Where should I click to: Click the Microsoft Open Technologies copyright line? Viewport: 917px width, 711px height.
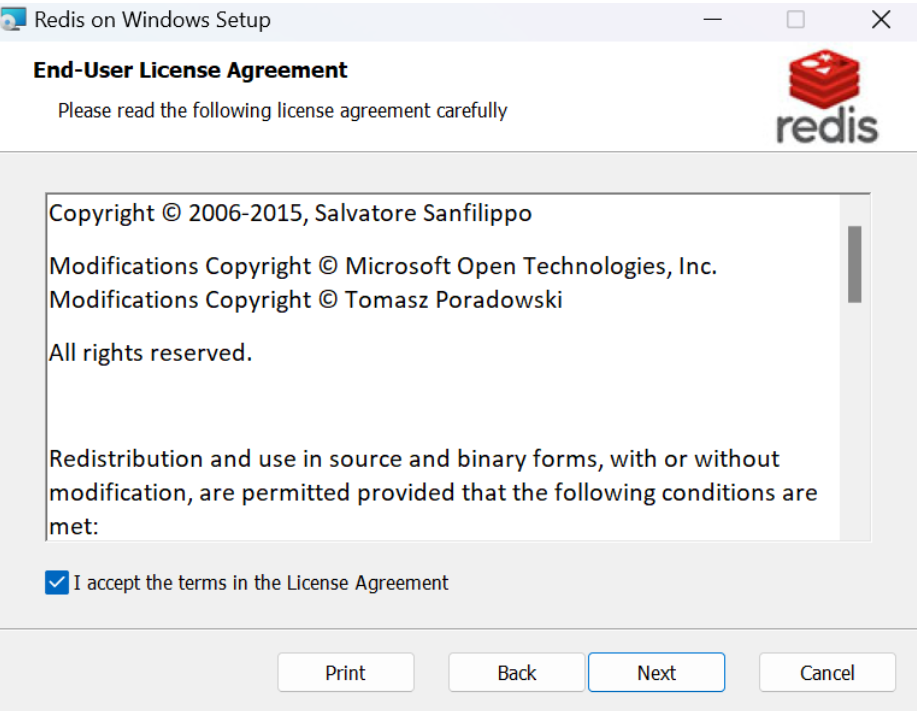[x=383, y=266]
